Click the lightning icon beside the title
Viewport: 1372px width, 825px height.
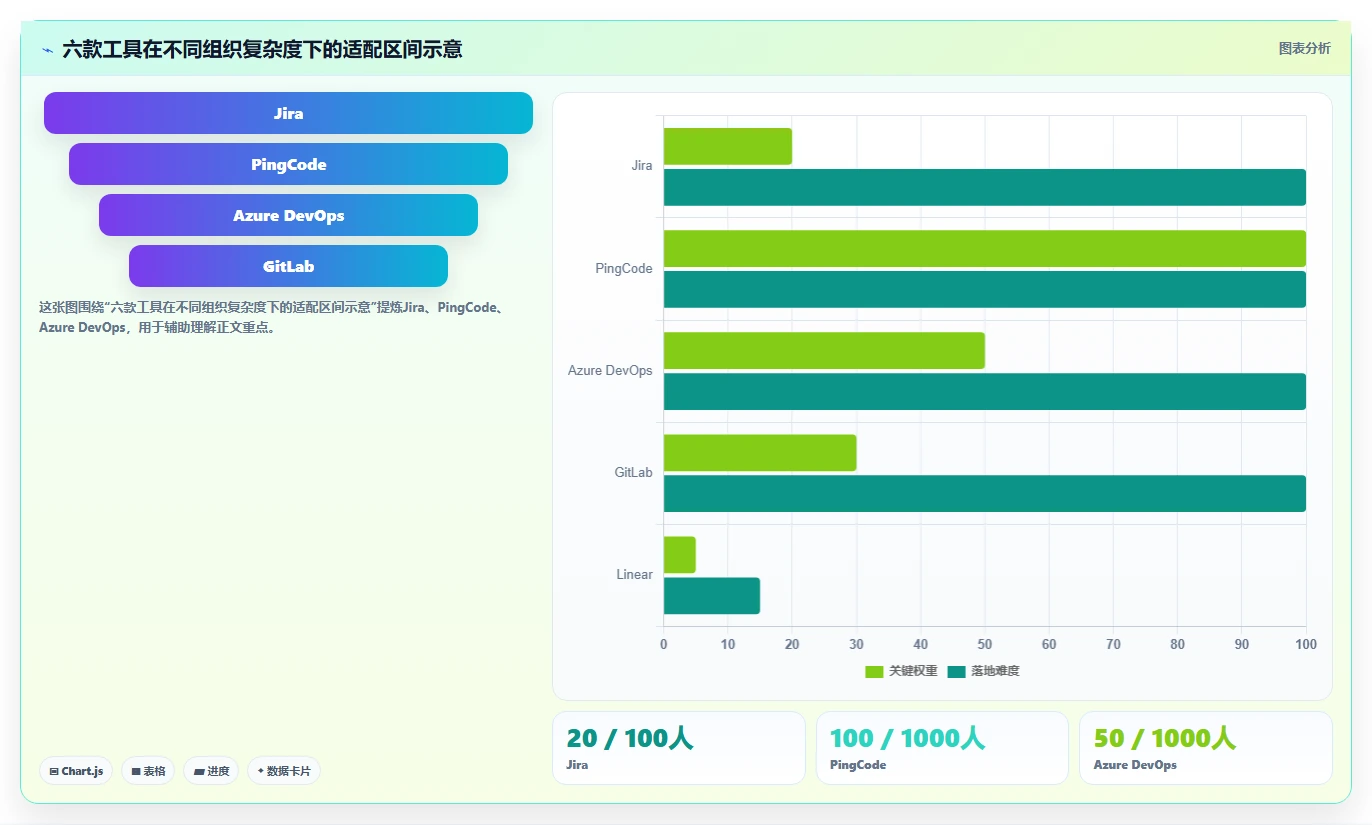pyautogui.click(x=47, y=49)
